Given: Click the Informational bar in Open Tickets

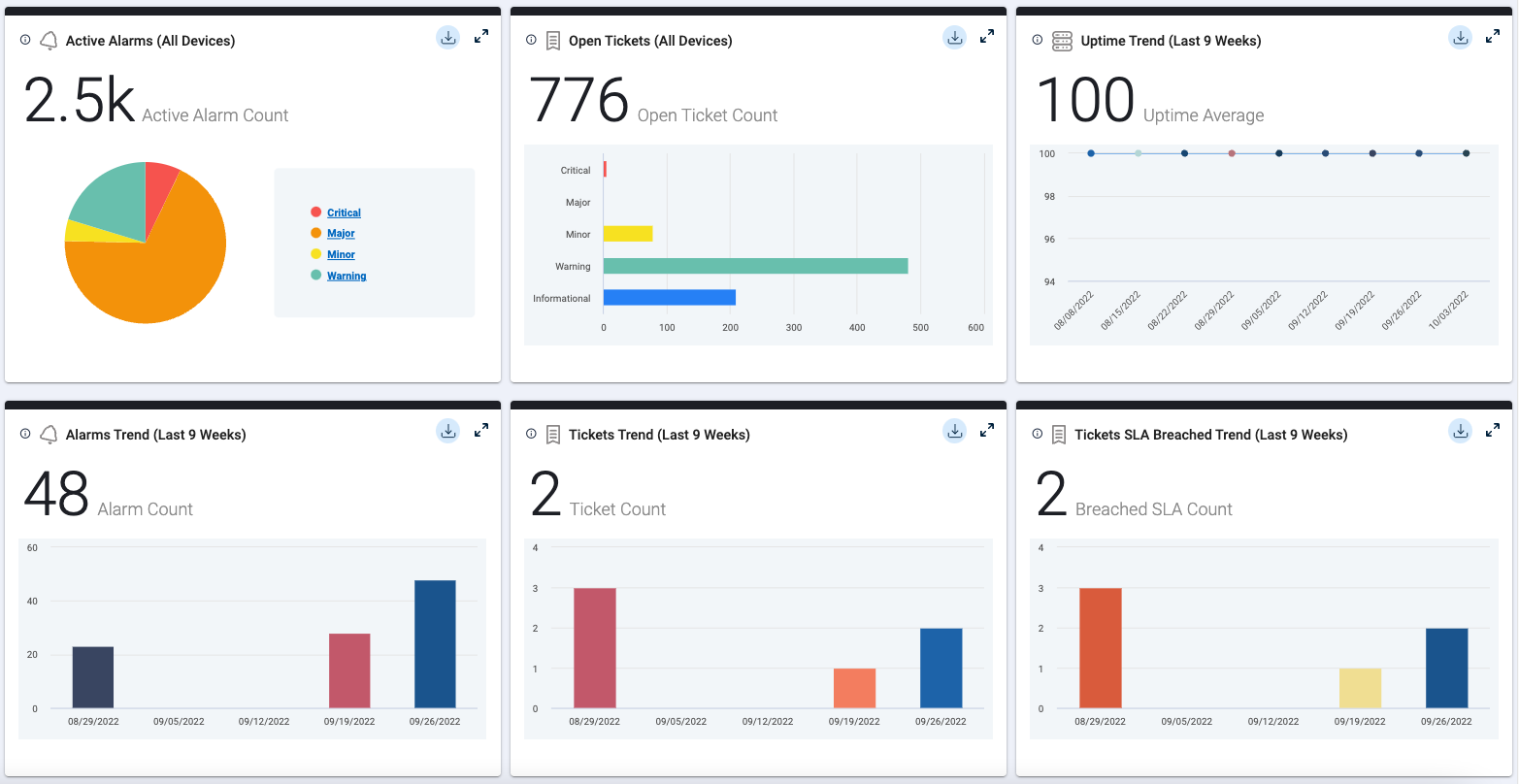Looking at the screenshot, I should point(669,298).
